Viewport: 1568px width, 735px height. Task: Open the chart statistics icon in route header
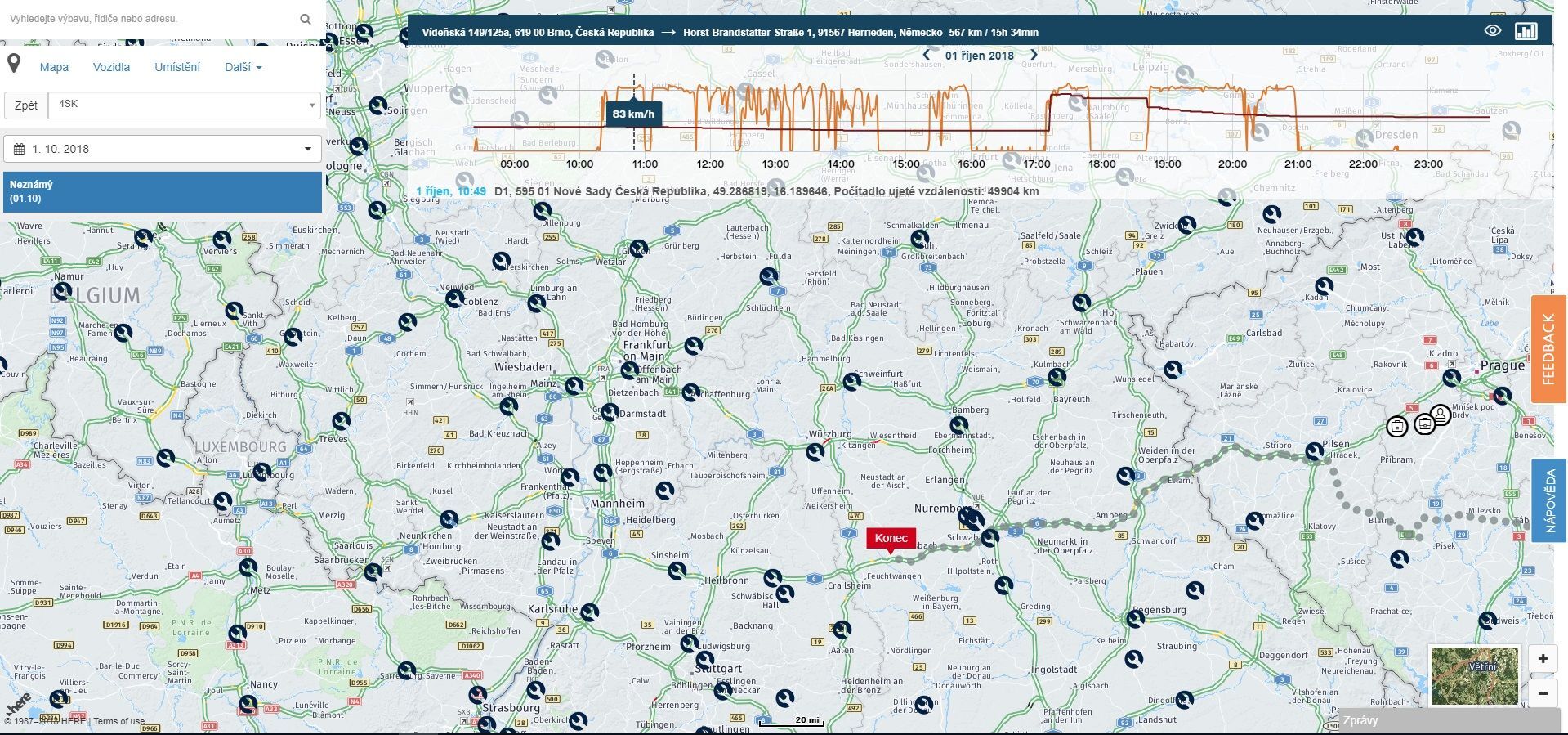point(1526,32)
